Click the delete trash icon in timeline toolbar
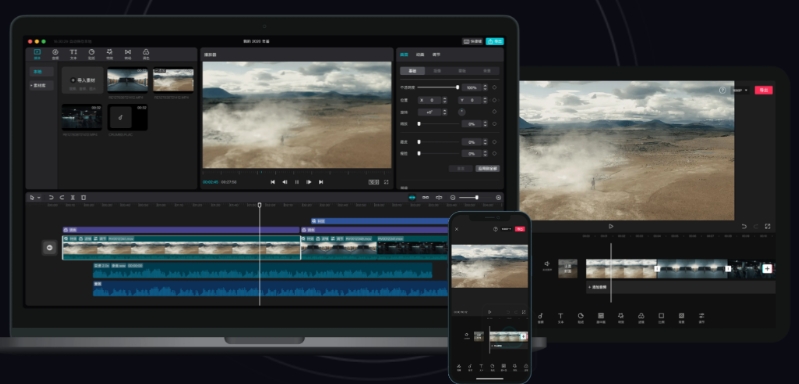 coord(84,198)
